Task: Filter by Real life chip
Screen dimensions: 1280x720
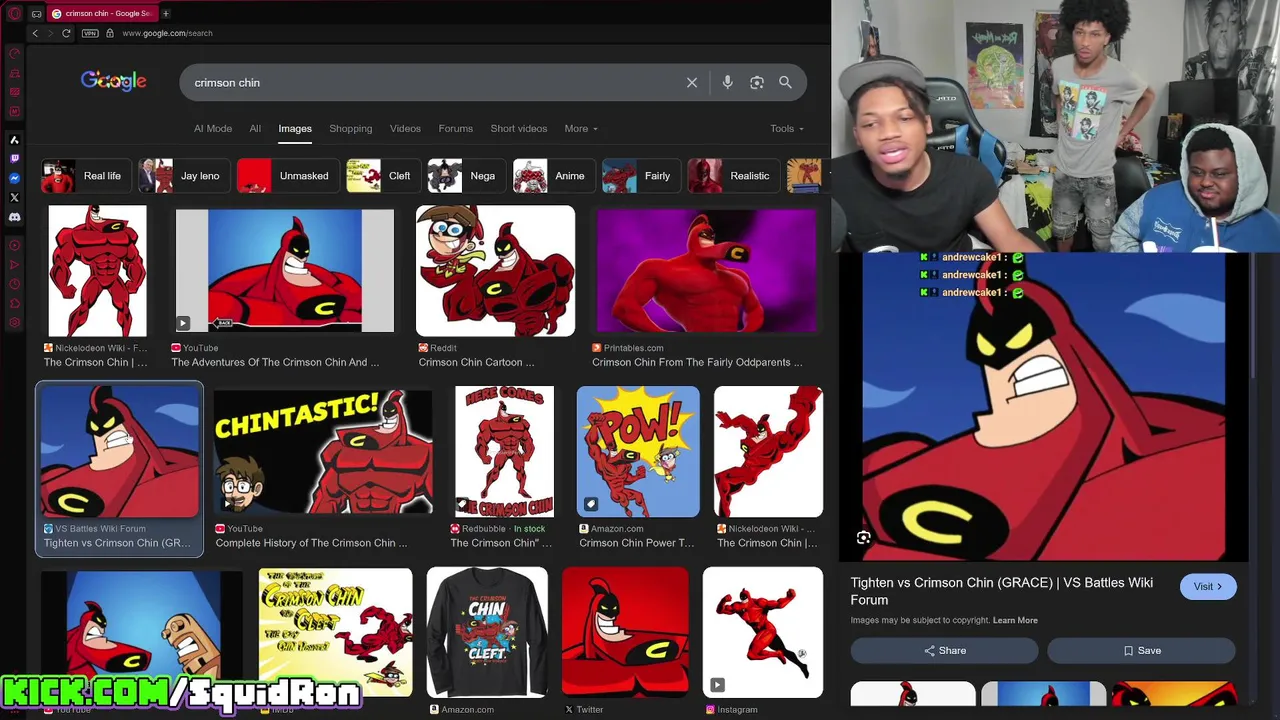Action: point(85,176)
